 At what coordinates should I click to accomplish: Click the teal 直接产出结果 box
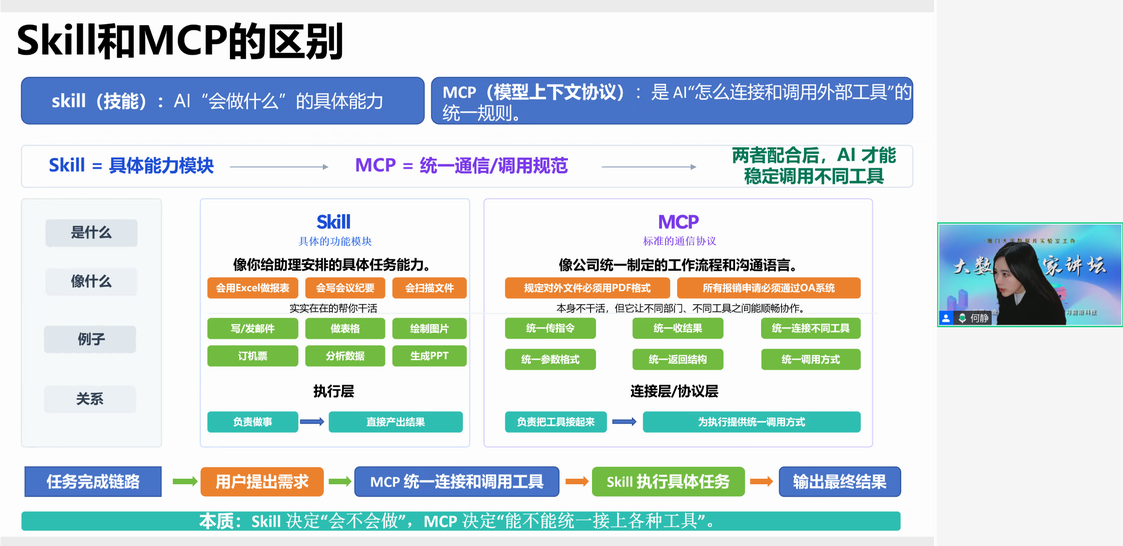point(395,422)
